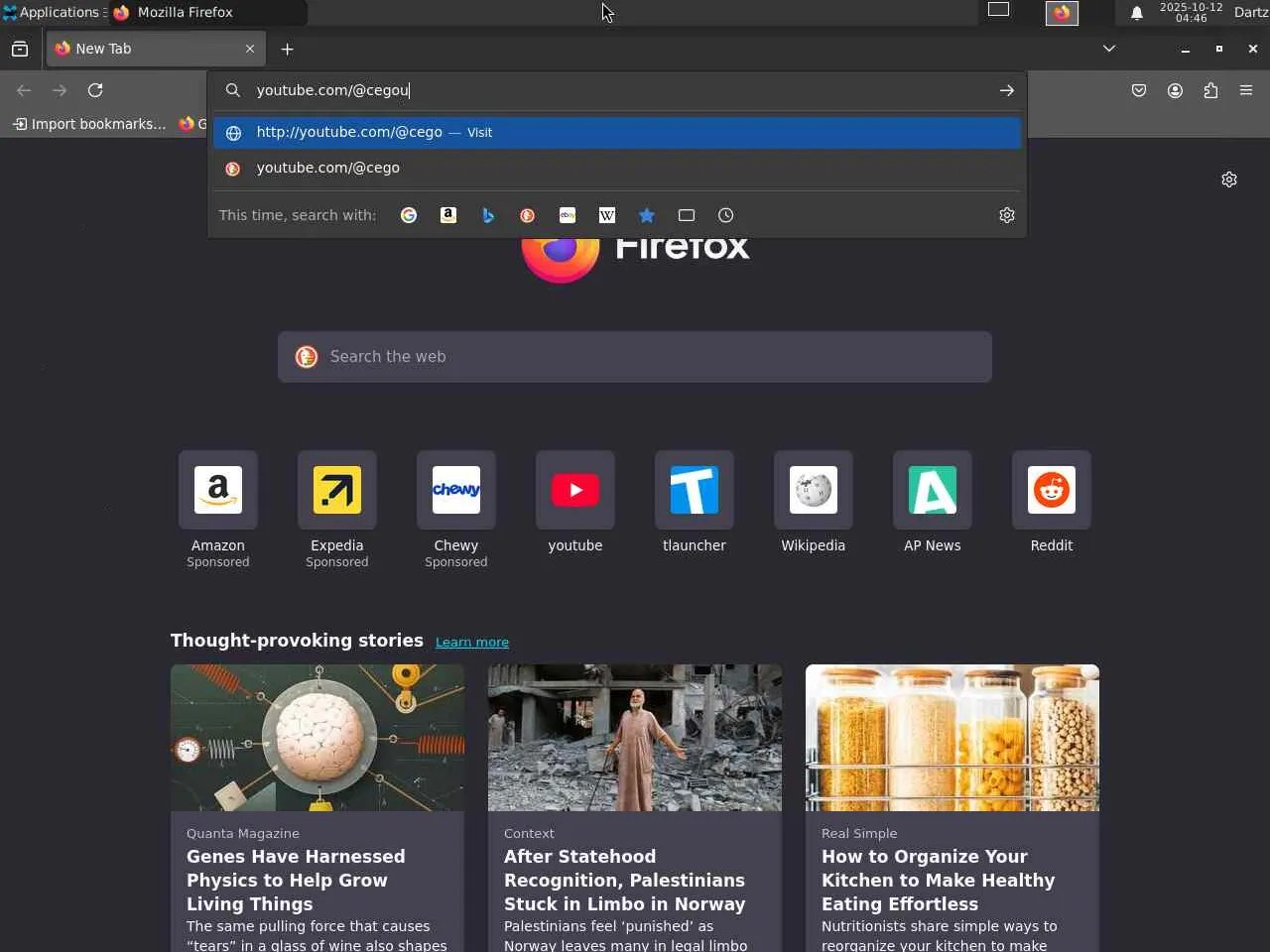Click the Real Simple source label

coord(859,833)
